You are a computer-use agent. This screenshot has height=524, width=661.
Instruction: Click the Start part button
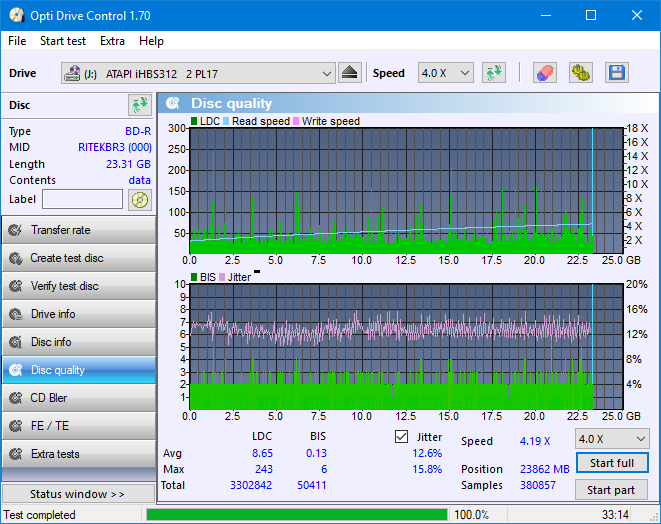tap(611, 490)
